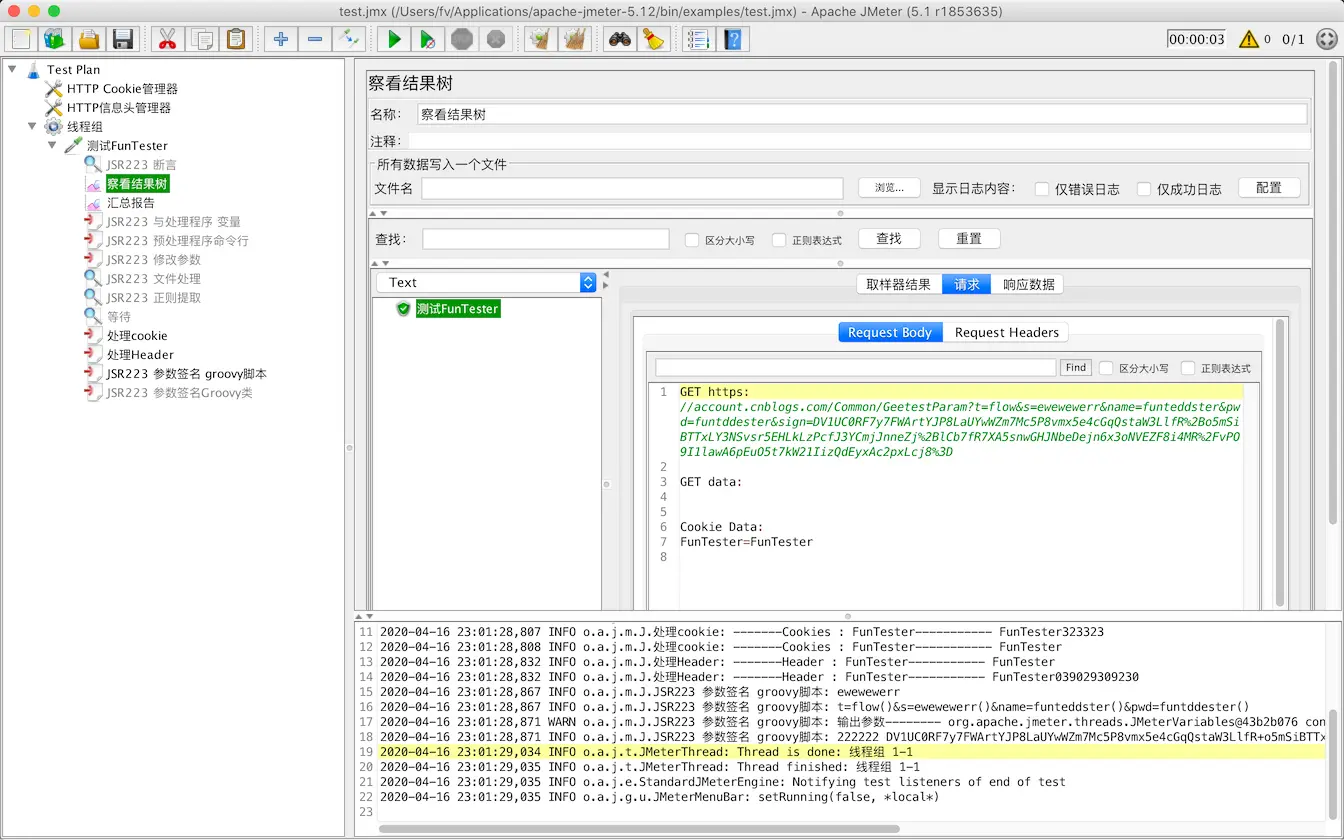The height and width of the screenshot is (840, 1344).
Task: Click the green shield result icon
Action: [404, 309]
